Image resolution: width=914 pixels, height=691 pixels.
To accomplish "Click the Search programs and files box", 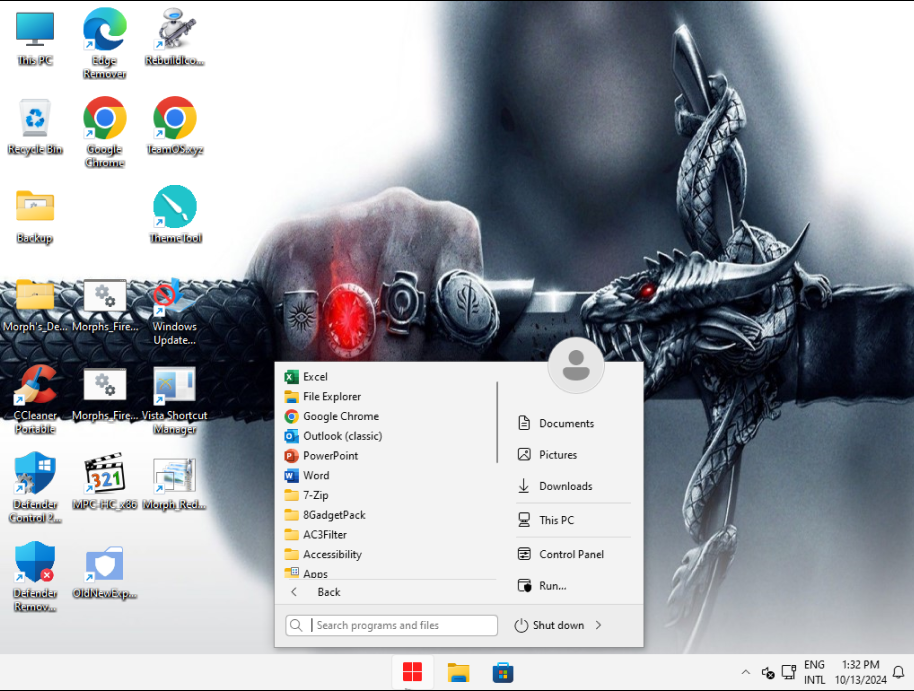I will coord(392,625).
